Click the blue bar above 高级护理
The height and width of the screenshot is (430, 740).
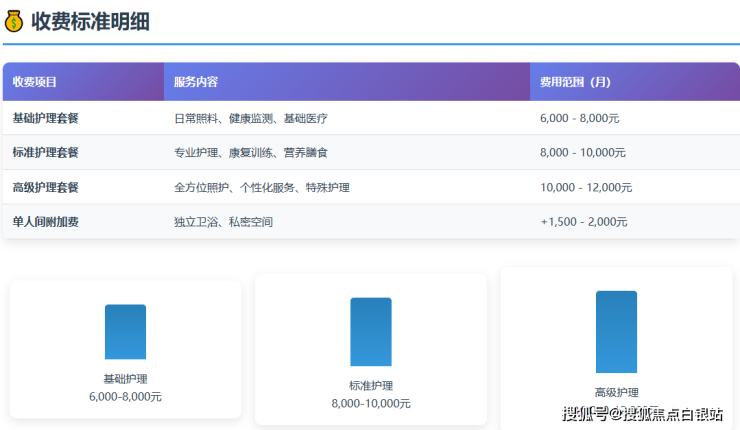[616, 332]
